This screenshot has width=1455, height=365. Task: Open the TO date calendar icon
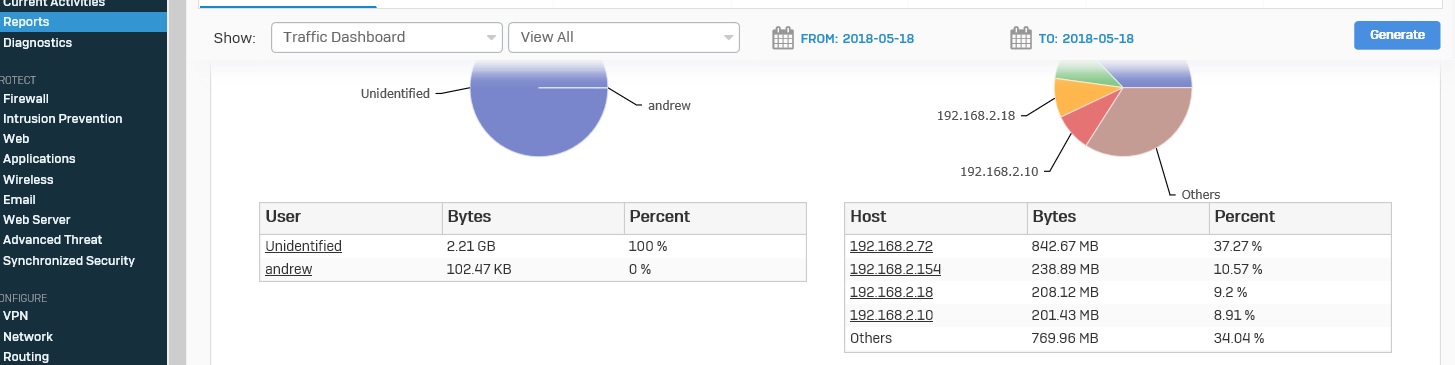pyautogui.click(x=1020, y=38)
